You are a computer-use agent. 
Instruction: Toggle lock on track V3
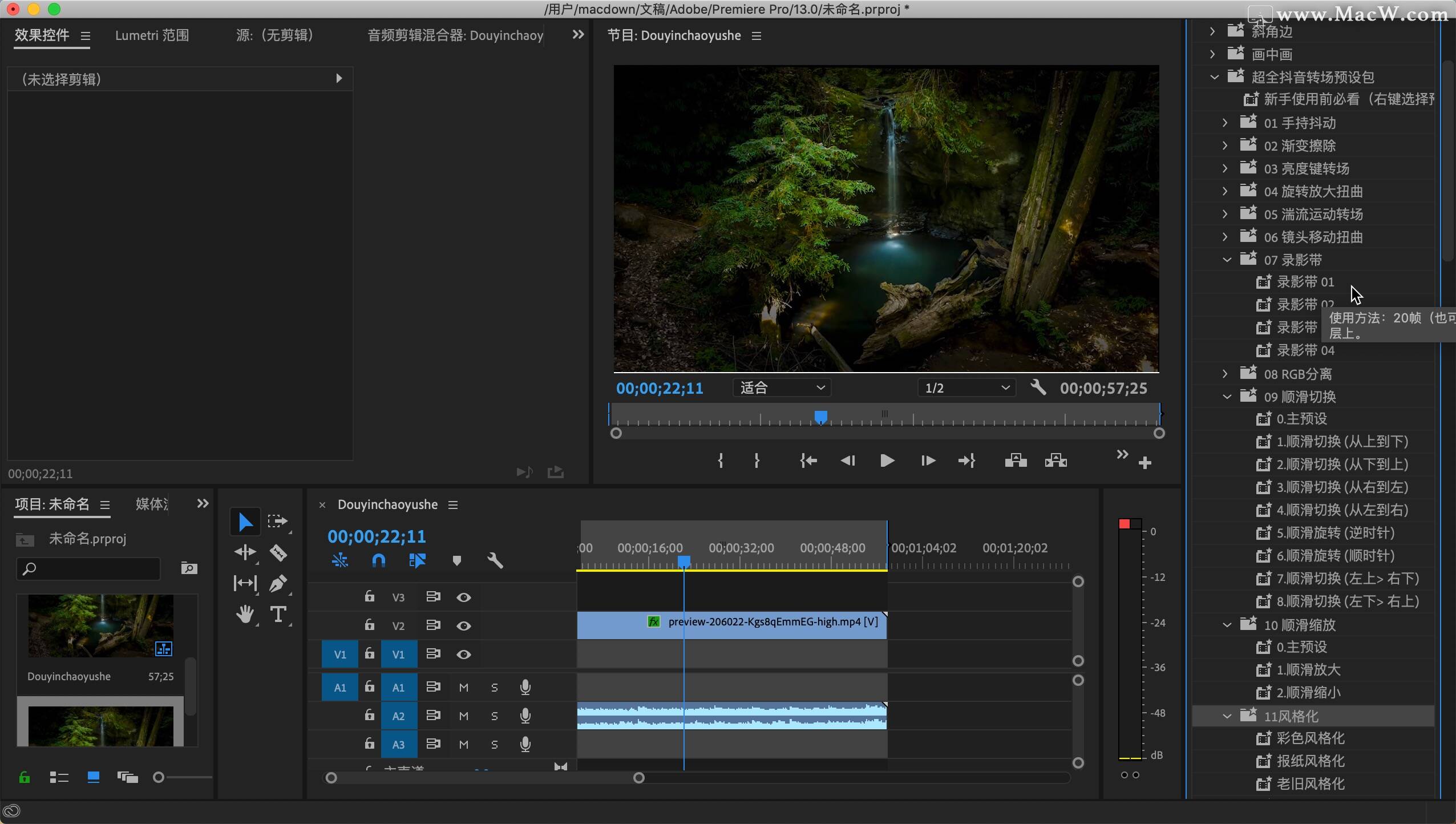coord(370,597)
